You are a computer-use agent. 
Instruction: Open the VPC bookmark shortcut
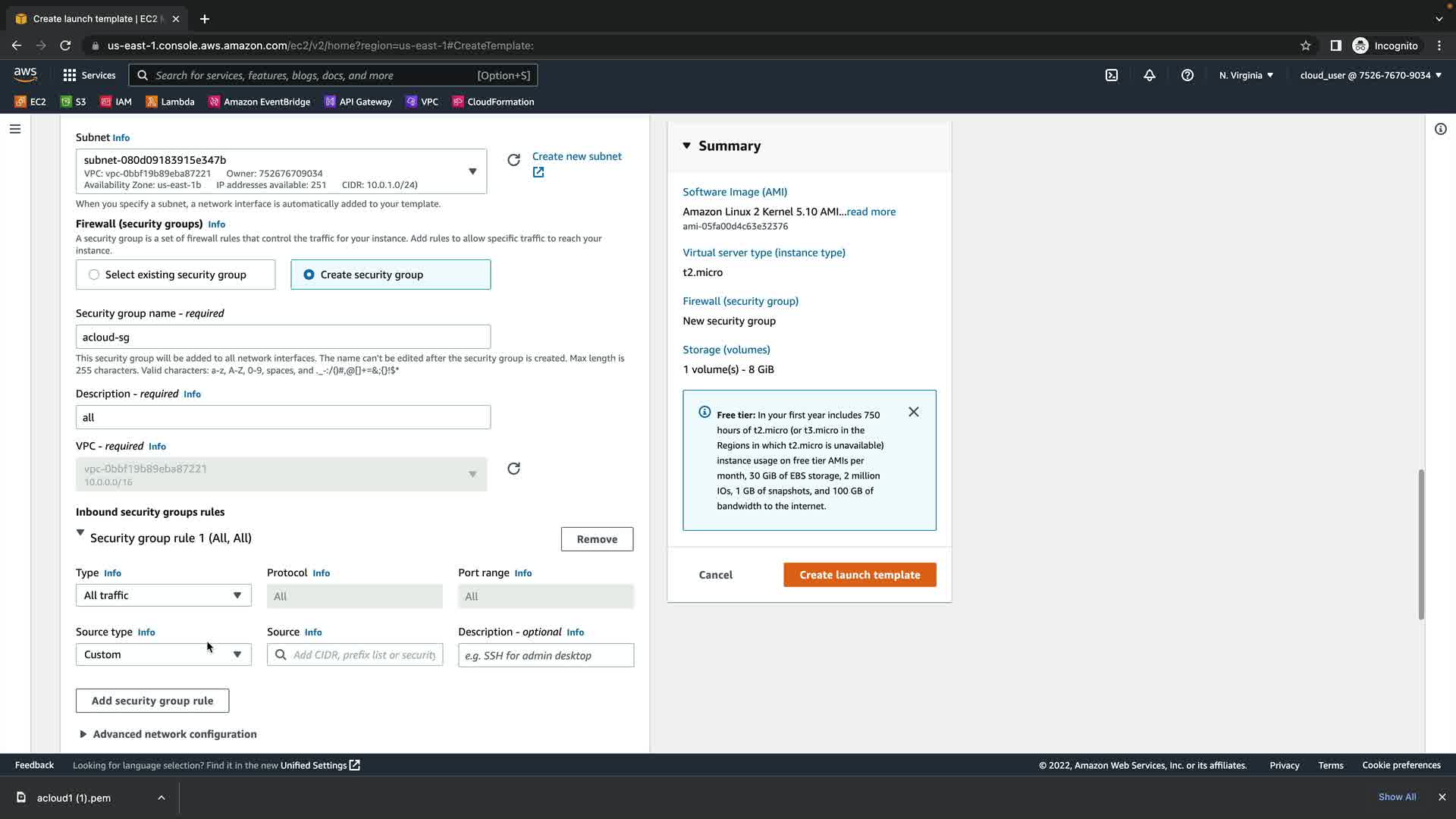pos(422,102)
